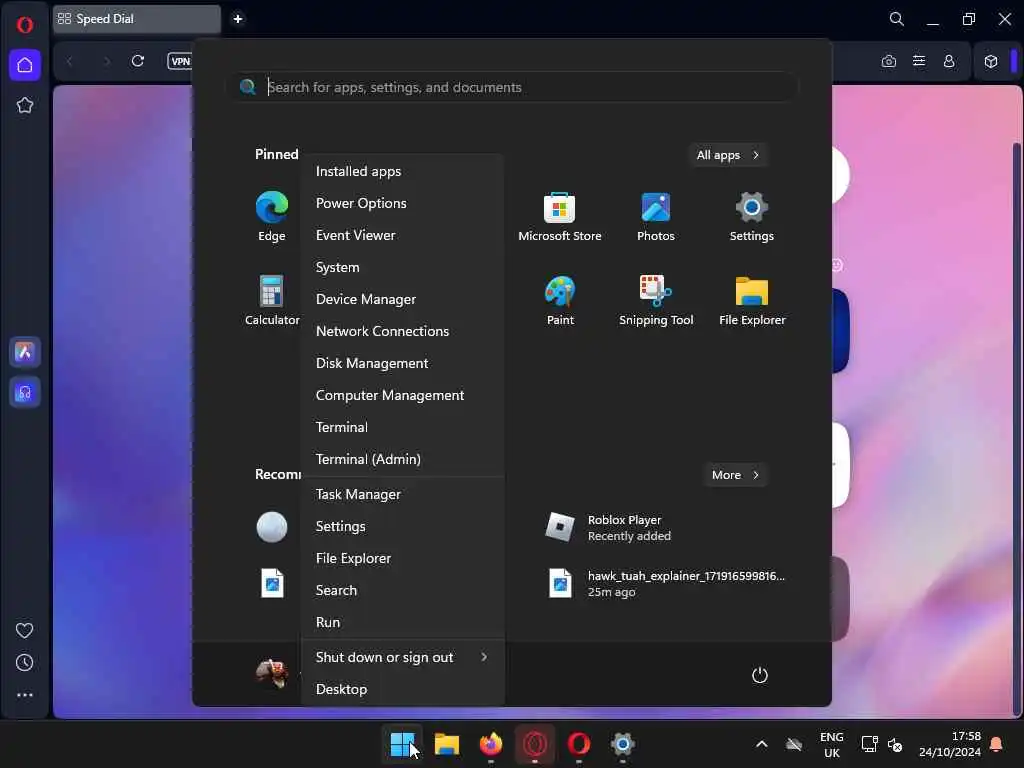Launch Snipping Tool from pinned apps
The width and height of the screenshot is (1024, 768).
point(656,300)
